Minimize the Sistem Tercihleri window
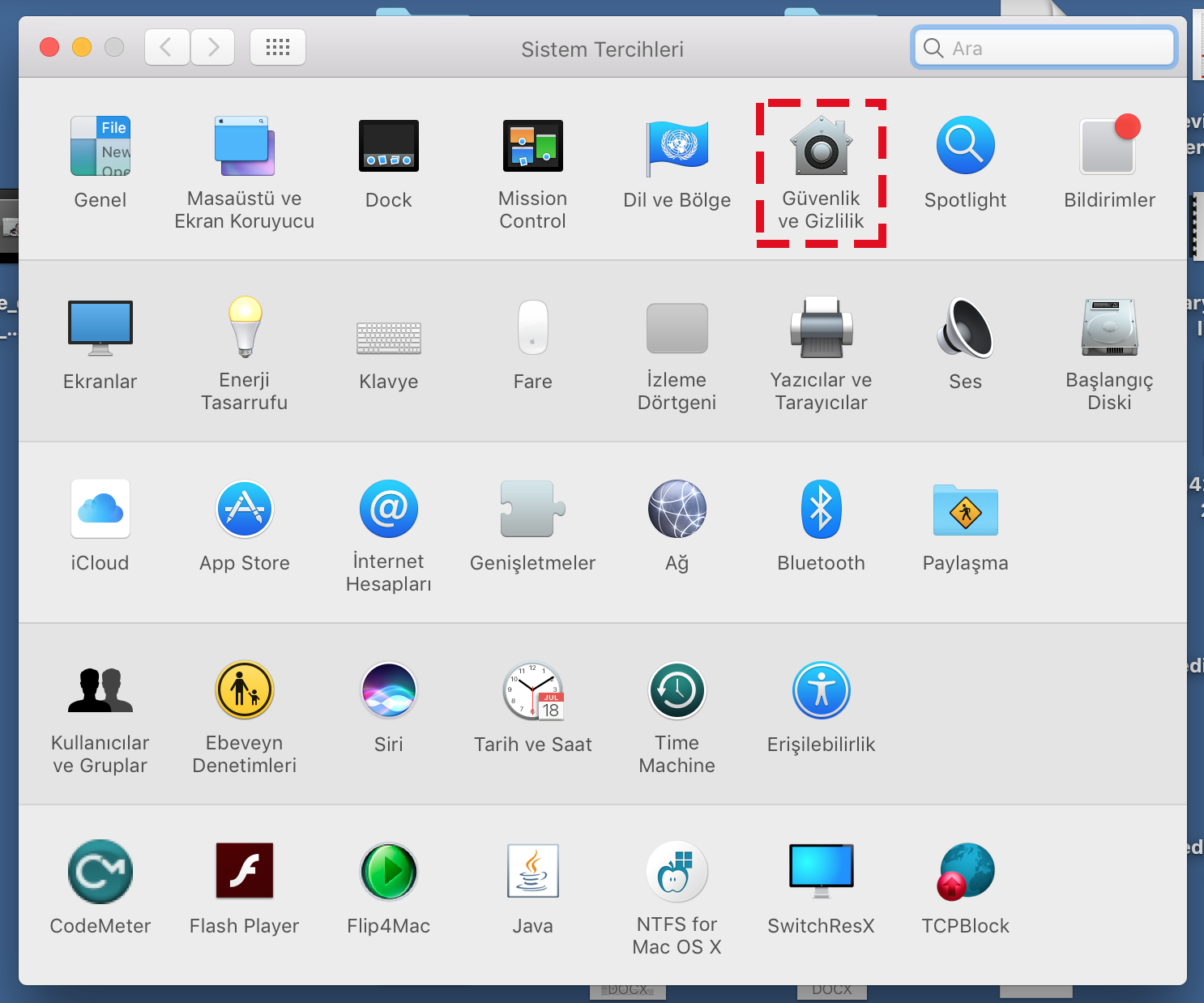The image size is (1204, 1003). click(x=82, y=47)
